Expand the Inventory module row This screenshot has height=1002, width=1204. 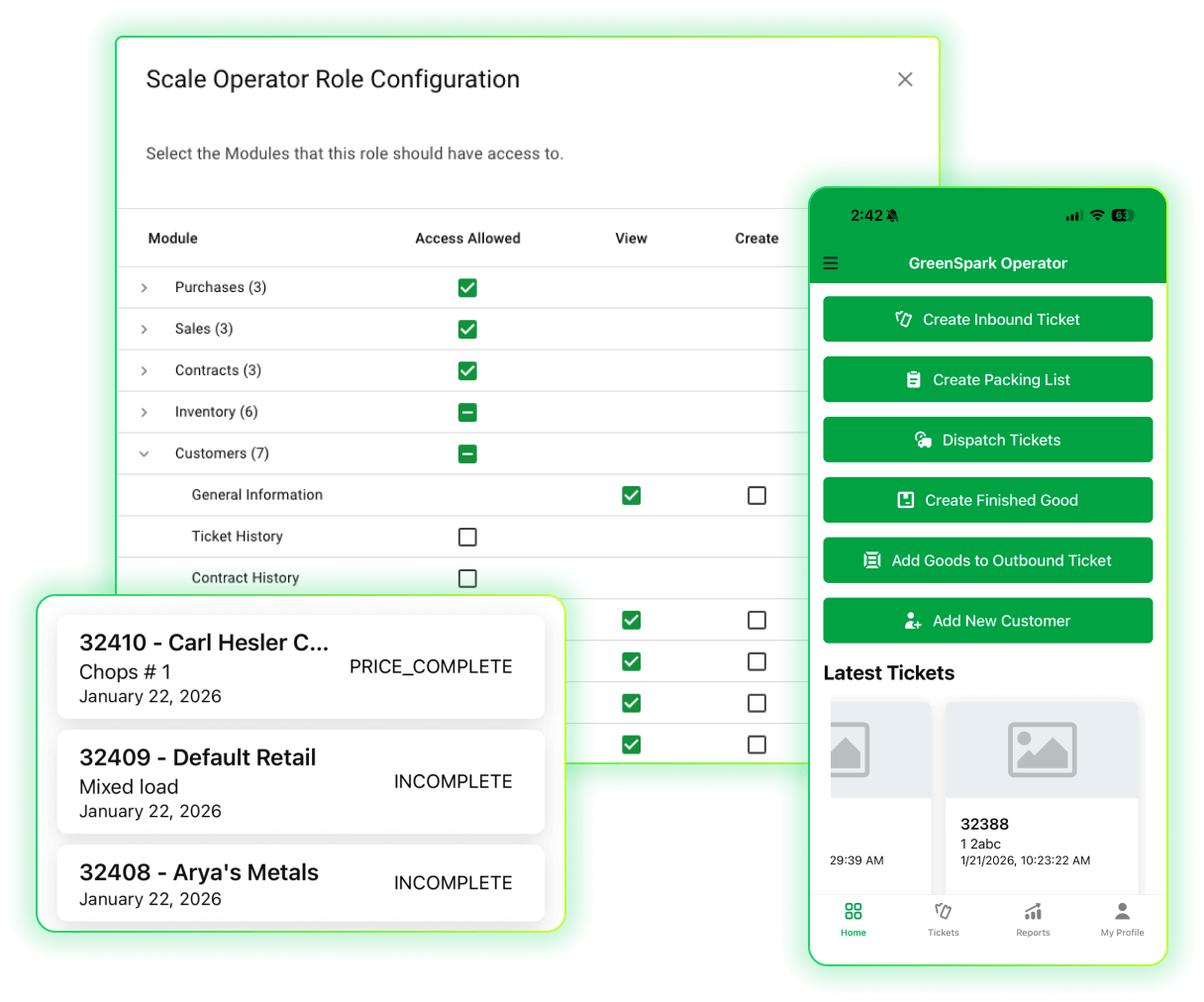click(145, 412)
